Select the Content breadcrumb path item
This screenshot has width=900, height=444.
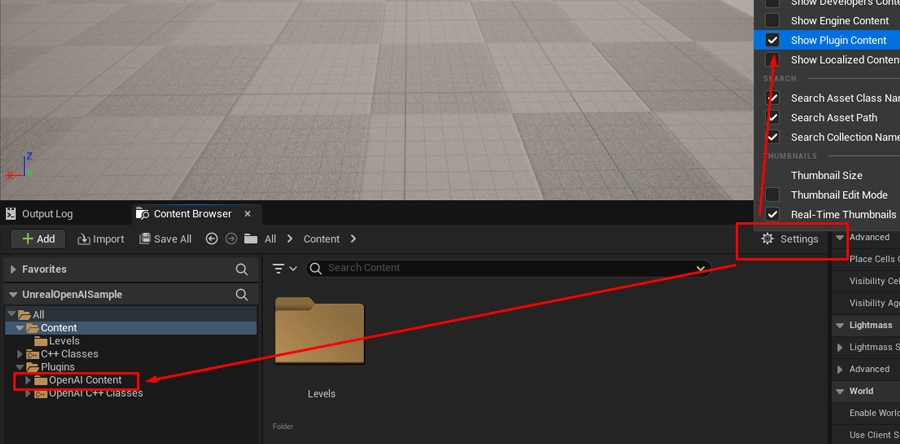(321, 239)
